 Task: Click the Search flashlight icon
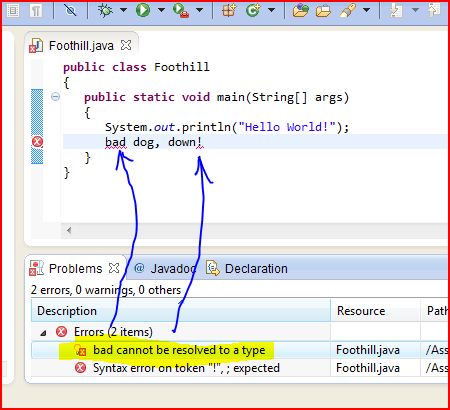pos(348,11)
